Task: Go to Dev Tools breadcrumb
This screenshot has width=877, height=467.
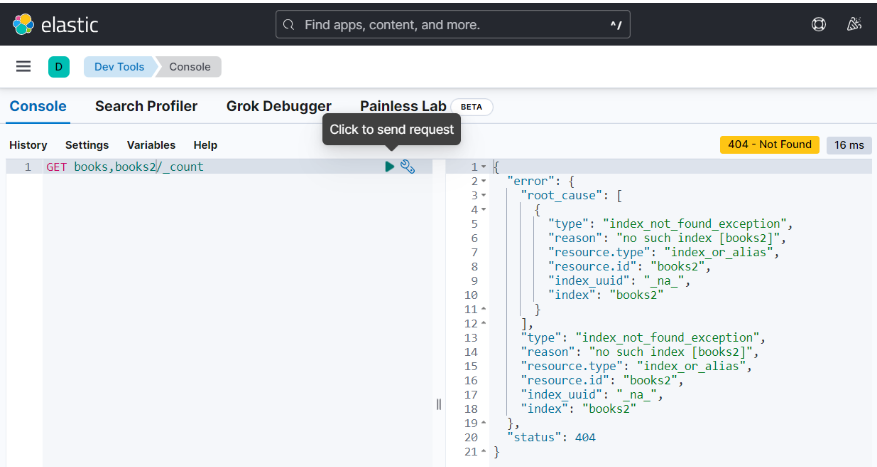Action: coord(119,67)
